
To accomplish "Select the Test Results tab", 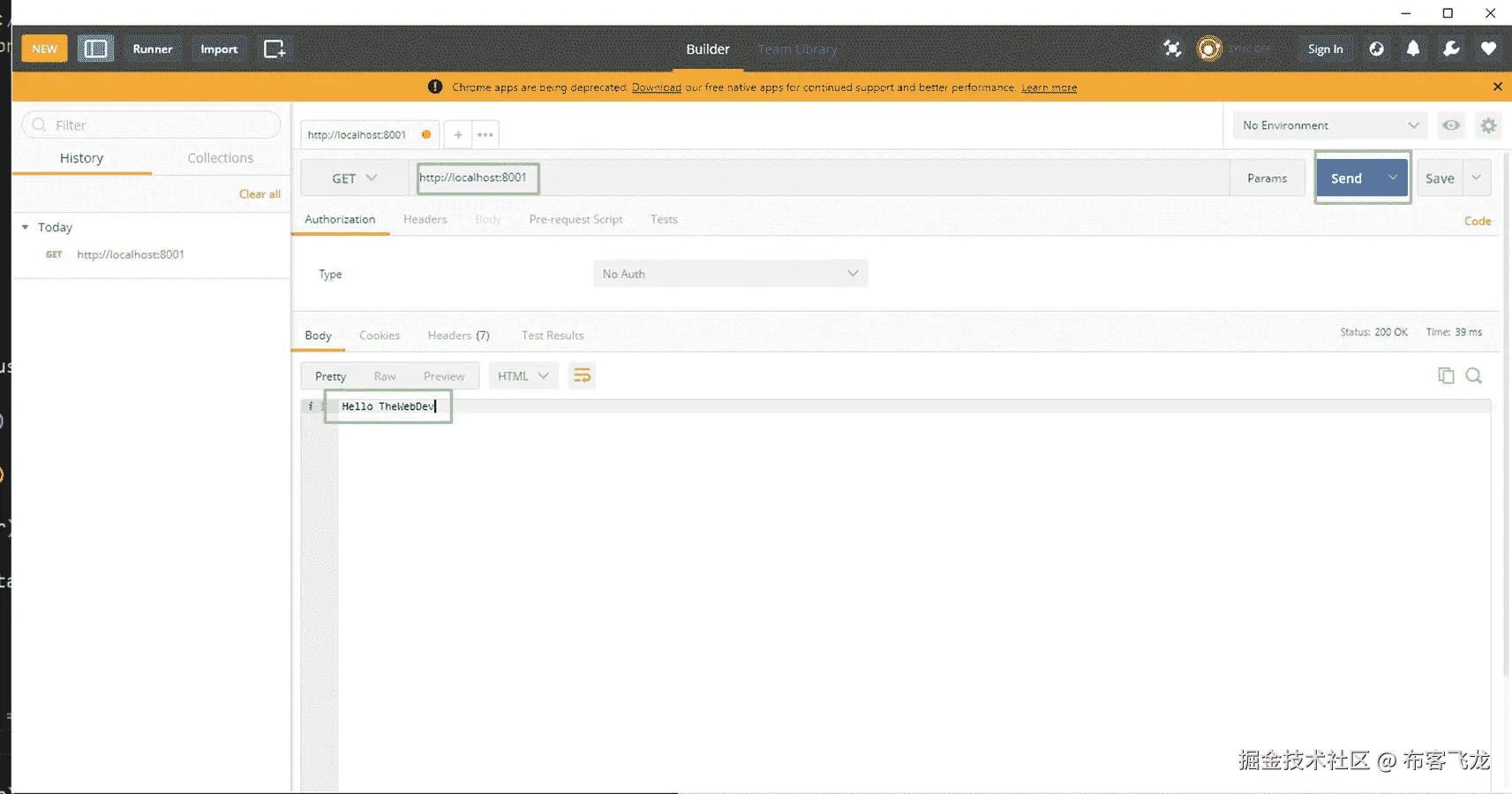I will tap(553, 336).
